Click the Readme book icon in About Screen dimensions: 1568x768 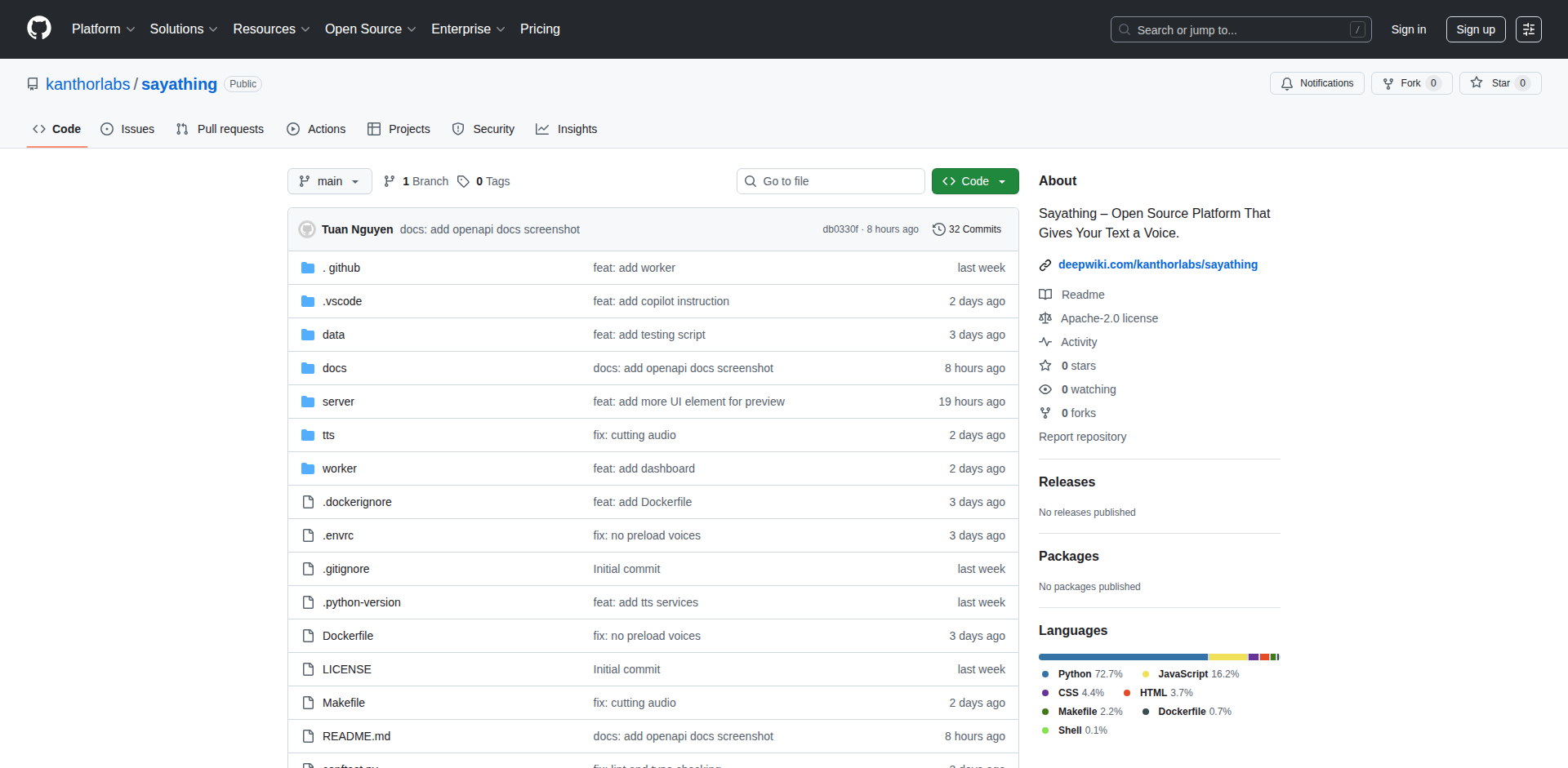click(x=1045, y=295)
